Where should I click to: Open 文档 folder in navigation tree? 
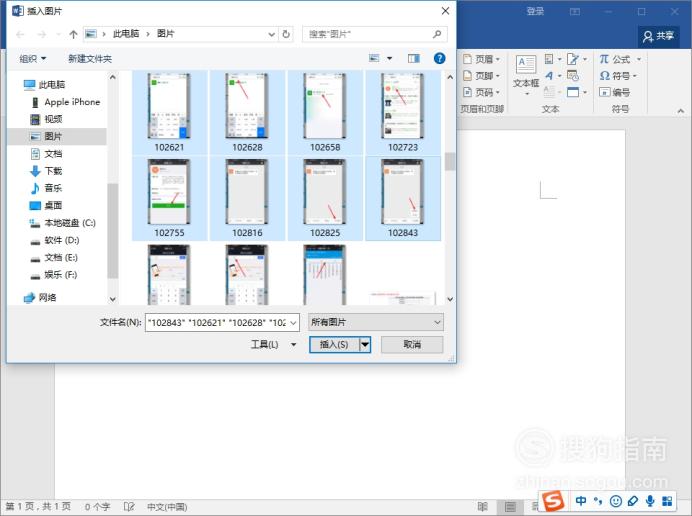point(46,154)
